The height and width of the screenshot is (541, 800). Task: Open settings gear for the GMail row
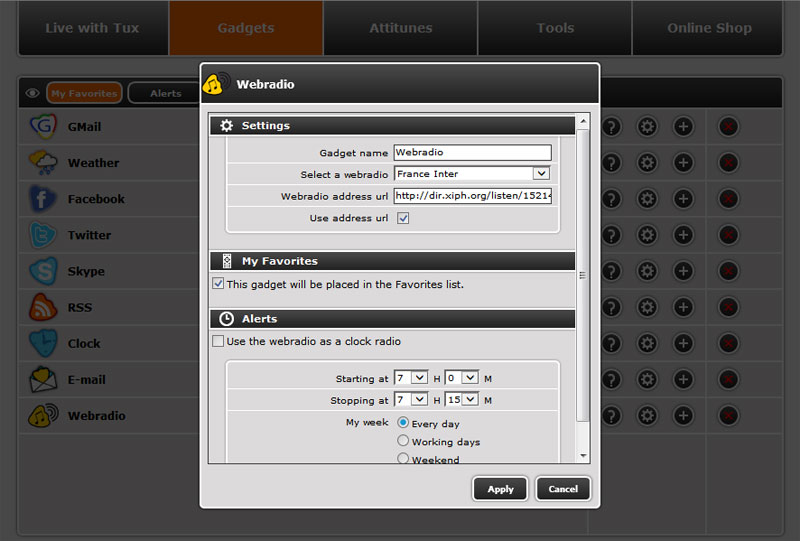coord(647,127)
